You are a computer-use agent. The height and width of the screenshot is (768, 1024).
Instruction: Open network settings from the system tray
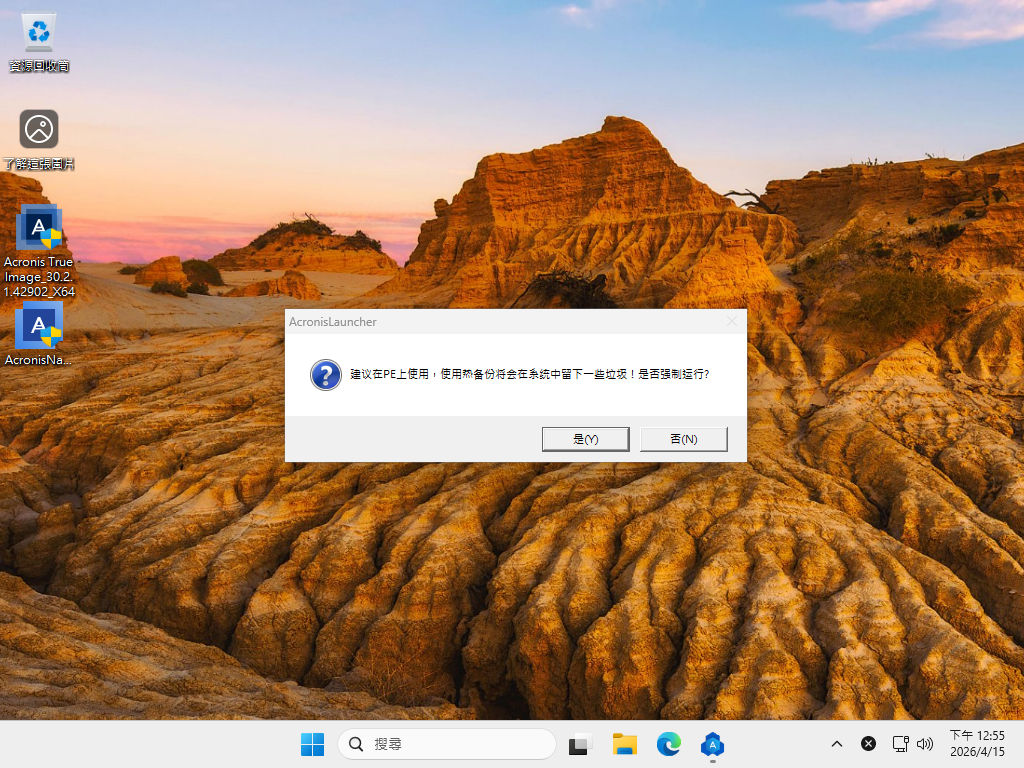(900, 744)
